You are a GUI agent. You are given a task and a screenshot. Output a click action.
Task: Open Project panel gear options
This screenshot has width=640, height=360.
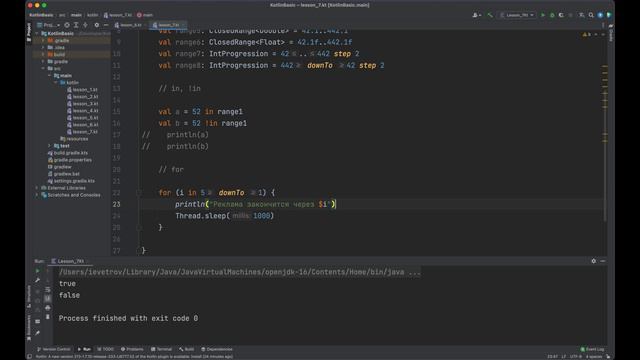(x=97, y=25)
